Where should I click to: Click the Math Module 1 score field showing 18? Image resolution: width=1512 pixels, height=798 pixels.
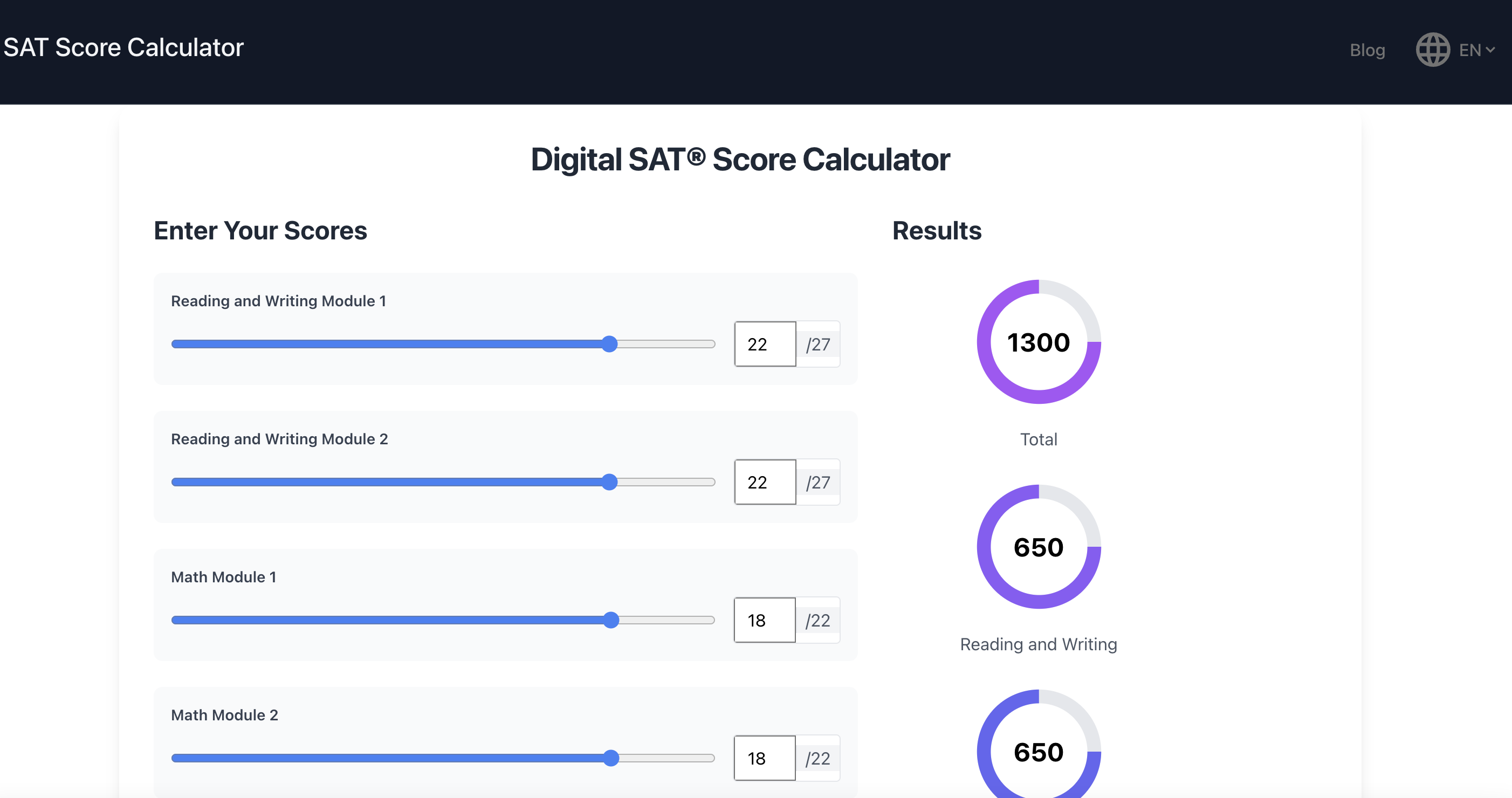(764, 620)
